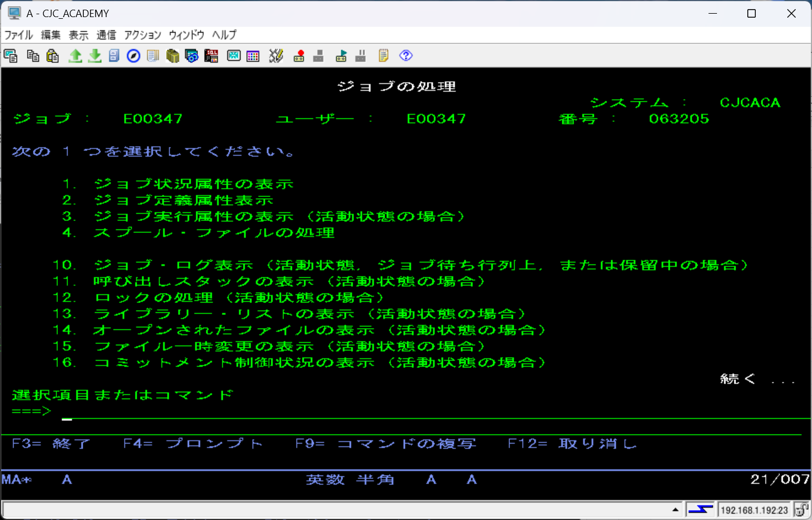Image resolution: width=812 pixels, height=520 pixels.
Task: Click the paste clipboard toolbar icon
Action: point(53,55)
